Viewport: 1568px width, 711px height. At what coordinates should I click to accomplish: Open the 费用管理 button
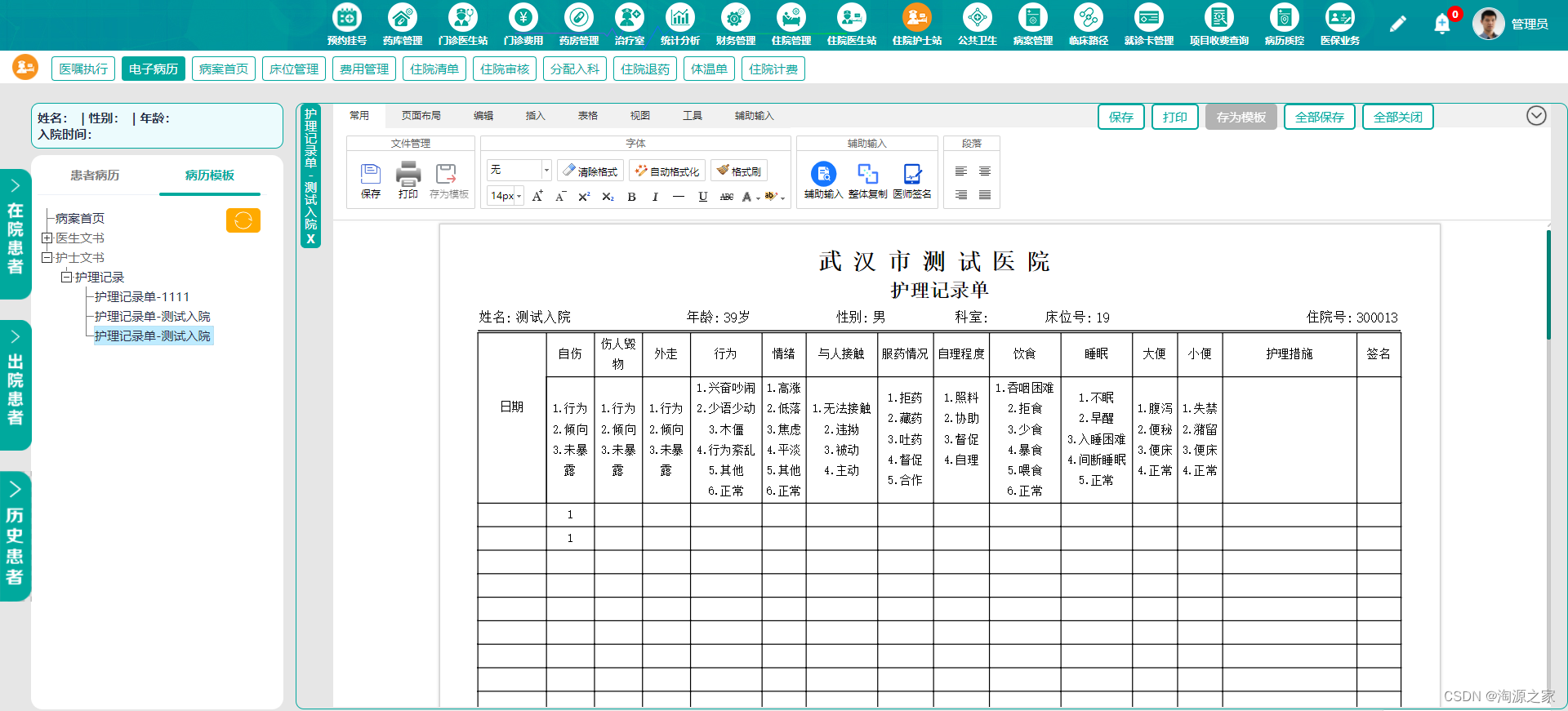(x=364, y=69)
